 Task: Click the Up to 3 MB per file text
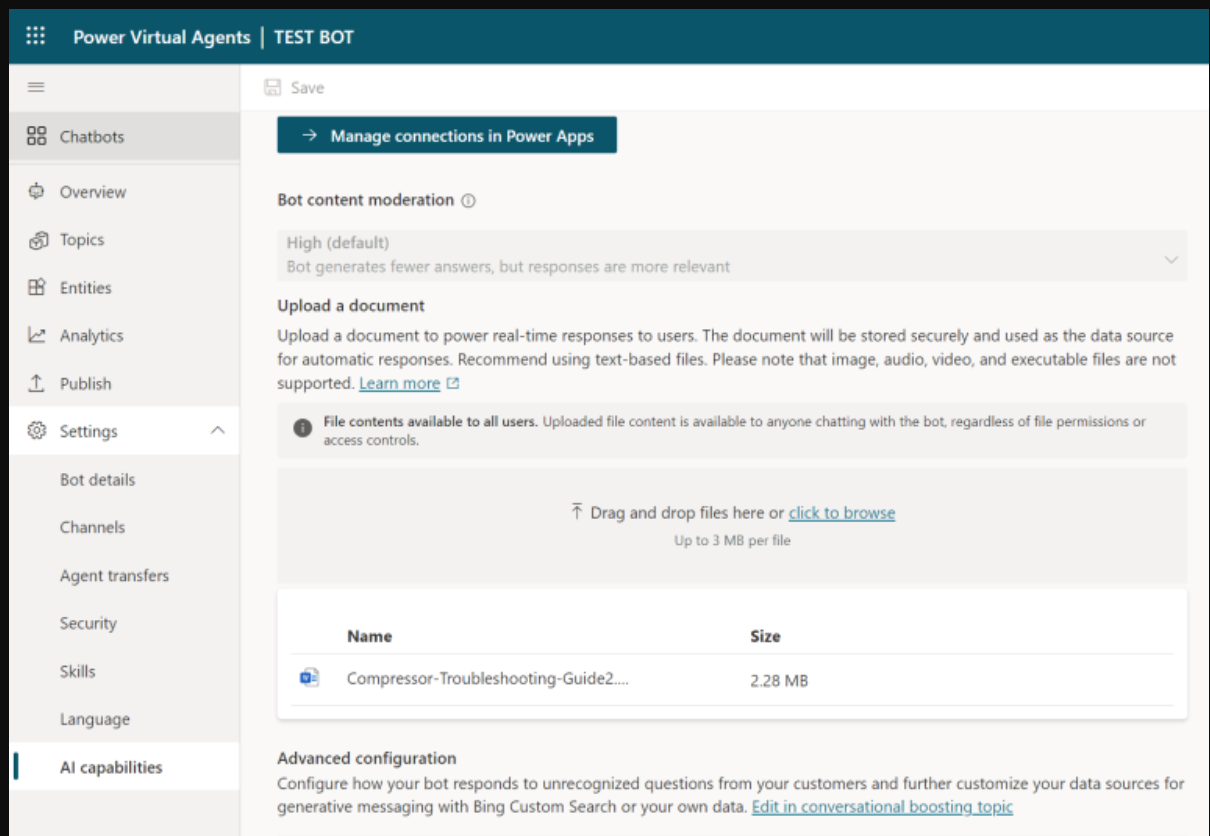(732, 541)
